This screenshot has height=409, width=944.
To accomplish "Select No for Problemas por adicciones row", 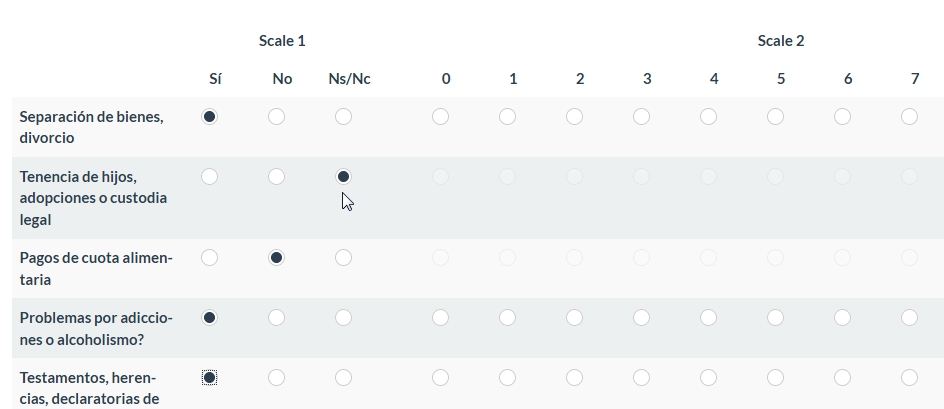I will click(x=276, y=318).
